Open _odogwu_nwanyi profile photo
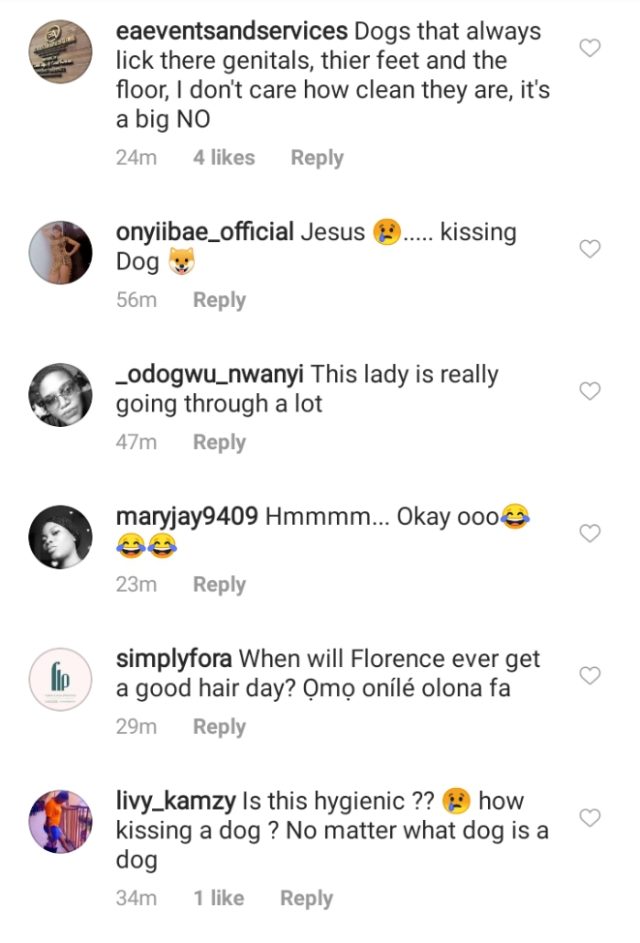This screenshot has height=943, width=640. [59, 393]
